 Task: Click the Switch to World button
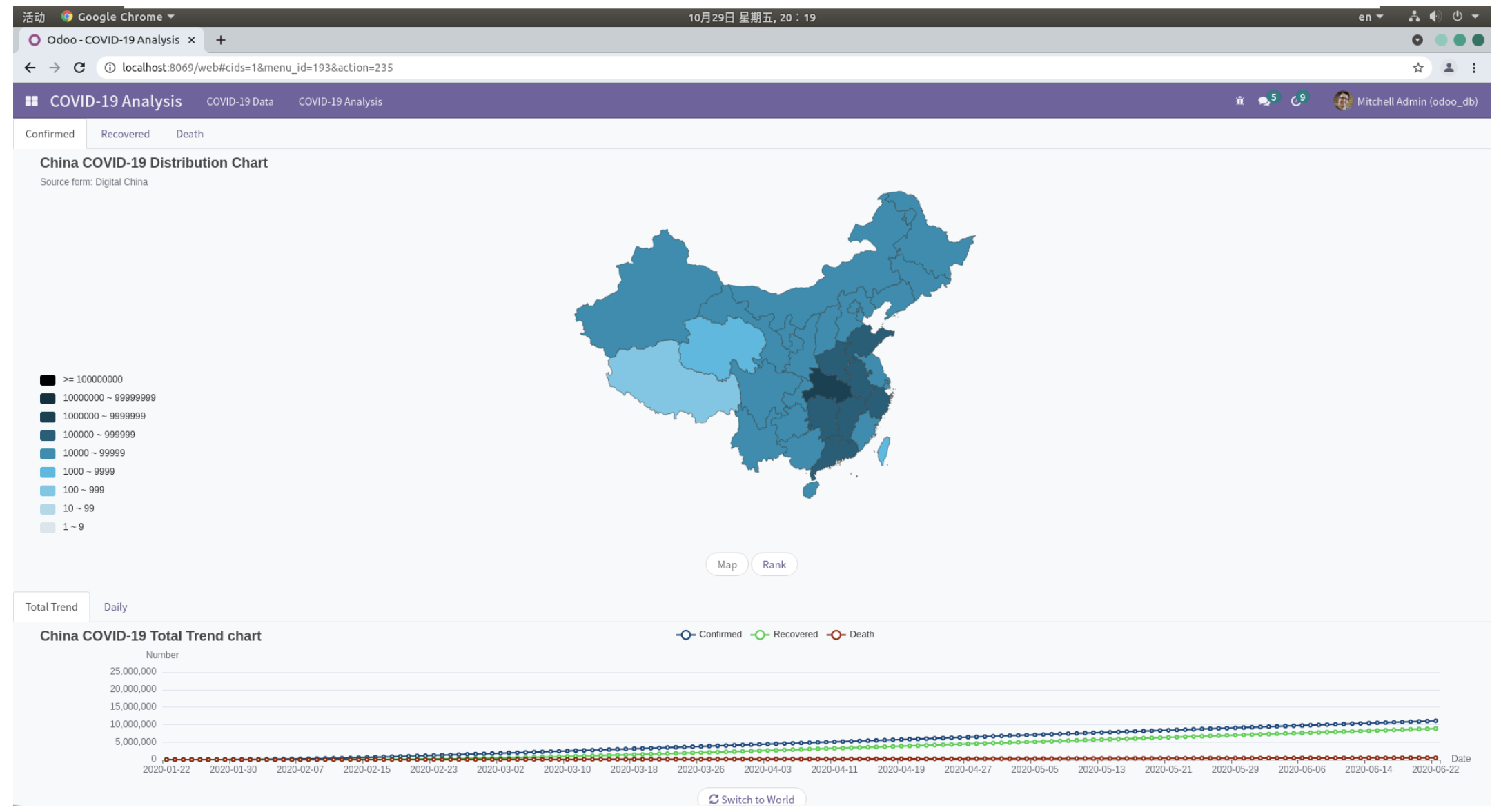point(751,799)
